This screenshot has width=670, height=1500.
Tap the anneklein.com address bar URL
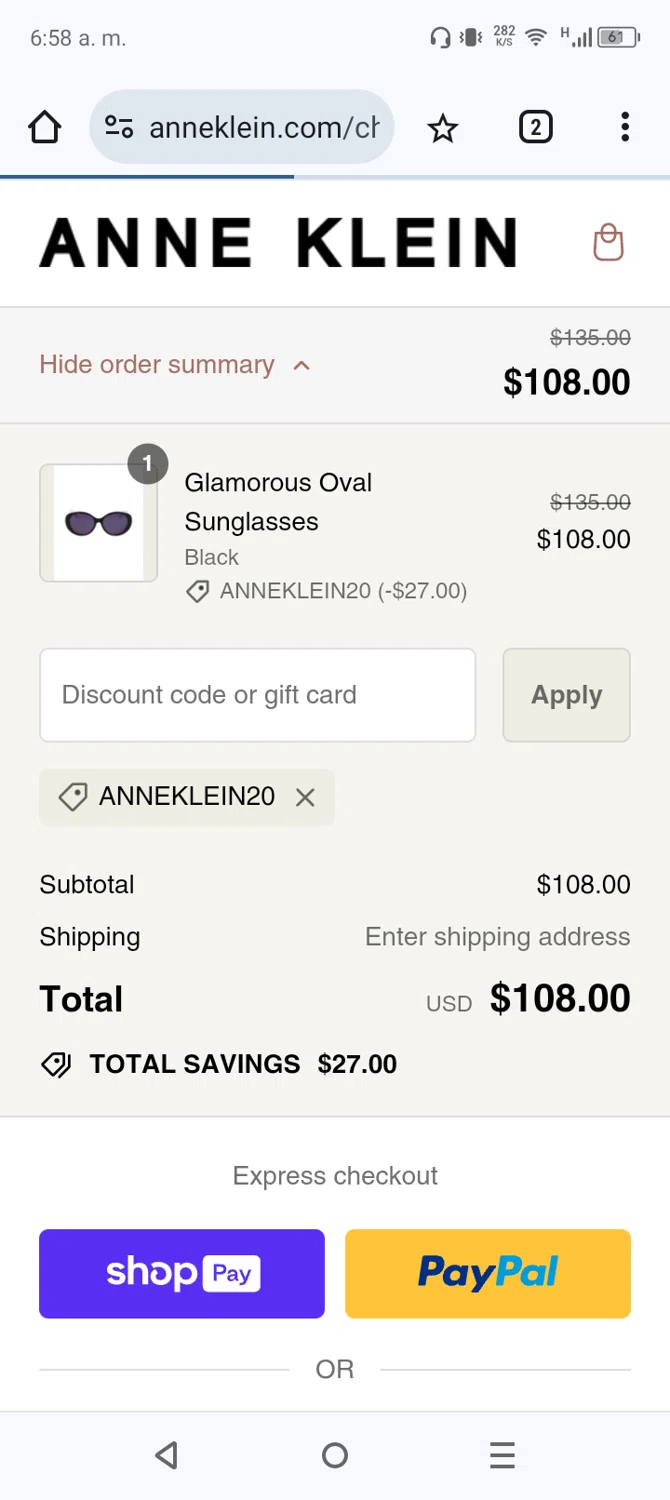pos(264,128)
